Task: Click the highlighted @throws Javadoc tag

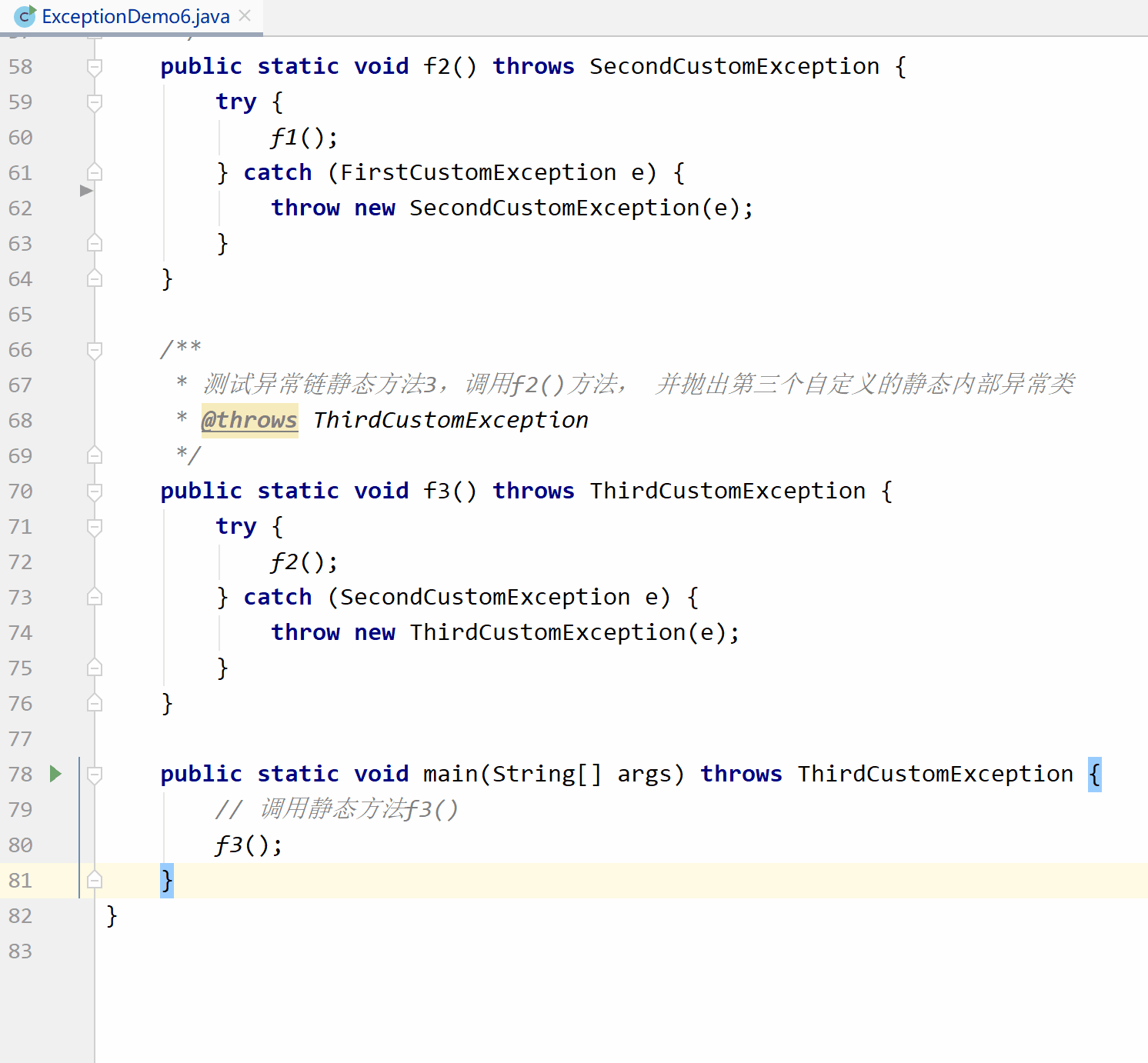Action: point(249,420)
